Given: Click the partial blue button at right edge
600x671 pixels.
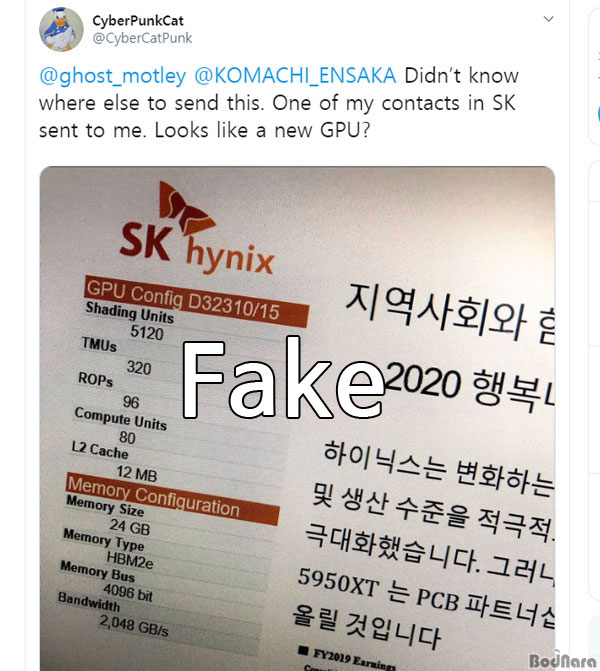Looking at the screenshot, I should pyautogui.click(x=598, y=114).
